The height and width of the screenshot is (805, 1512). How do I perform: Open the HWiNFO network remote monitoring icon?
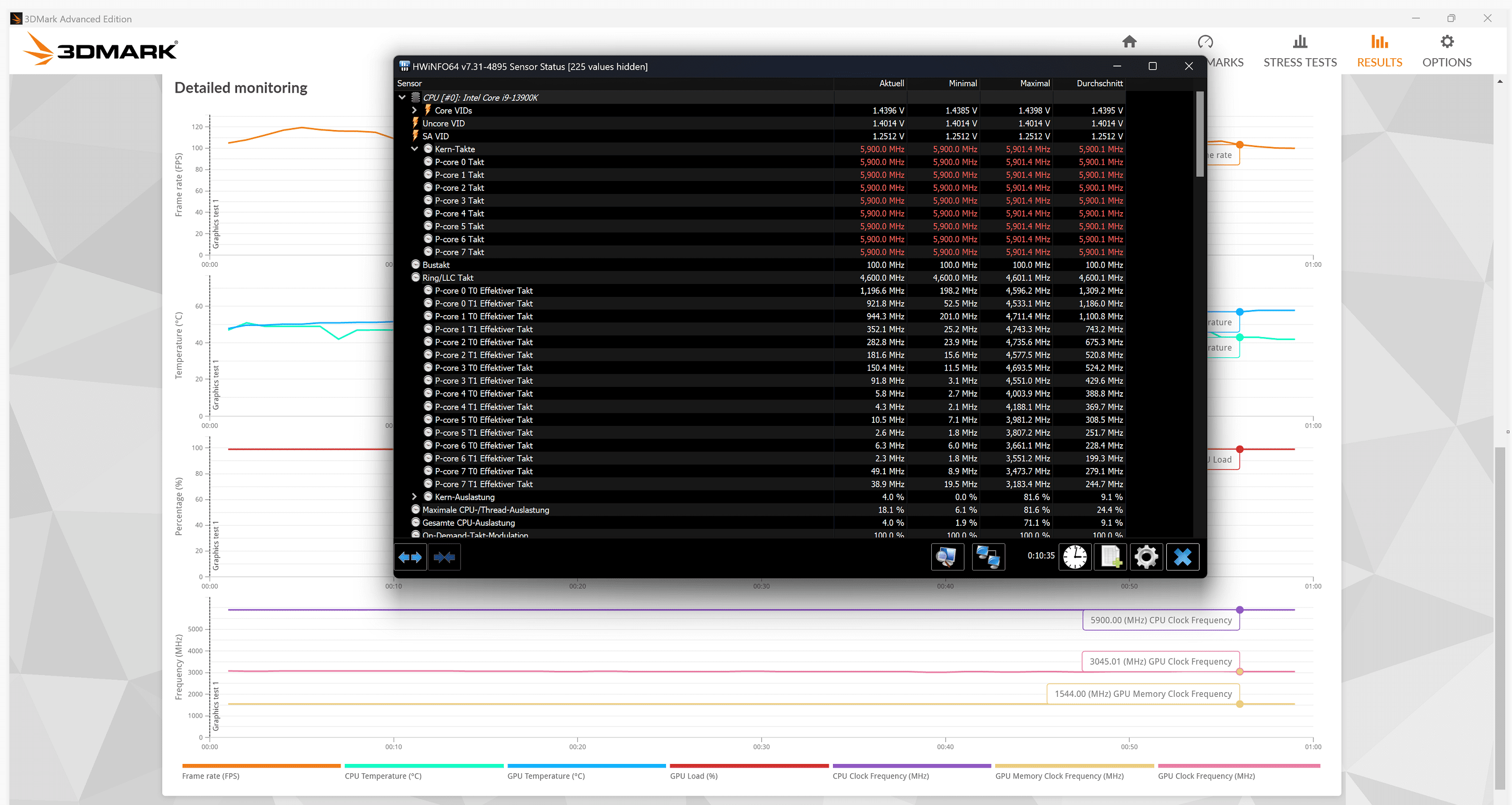pos(988,556)
